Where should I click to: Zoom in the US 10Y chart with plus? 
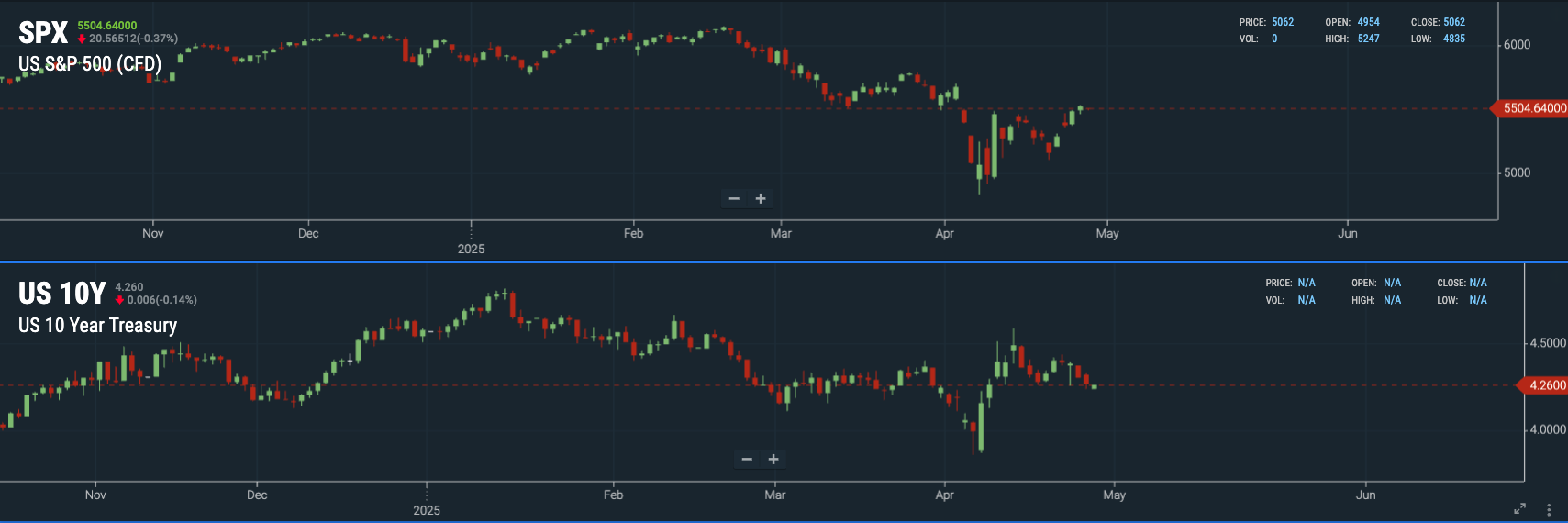pos(773,460)
